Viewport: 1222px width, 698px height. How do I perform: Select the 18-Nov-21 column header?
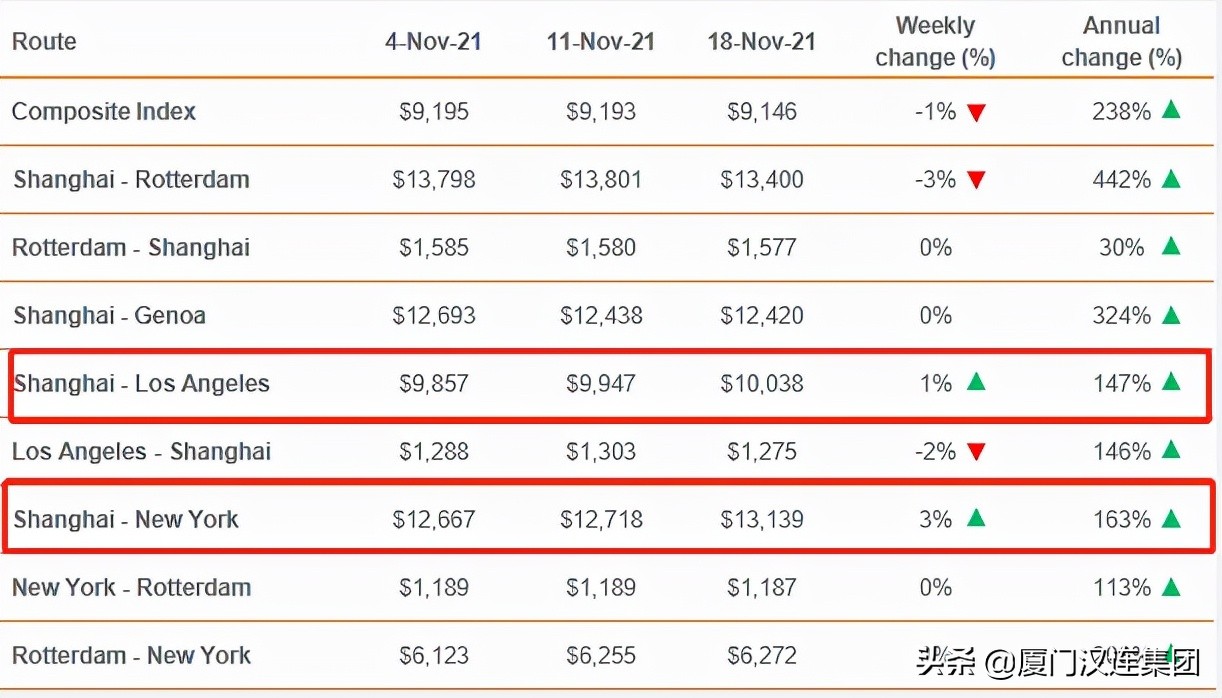point(761,42)
